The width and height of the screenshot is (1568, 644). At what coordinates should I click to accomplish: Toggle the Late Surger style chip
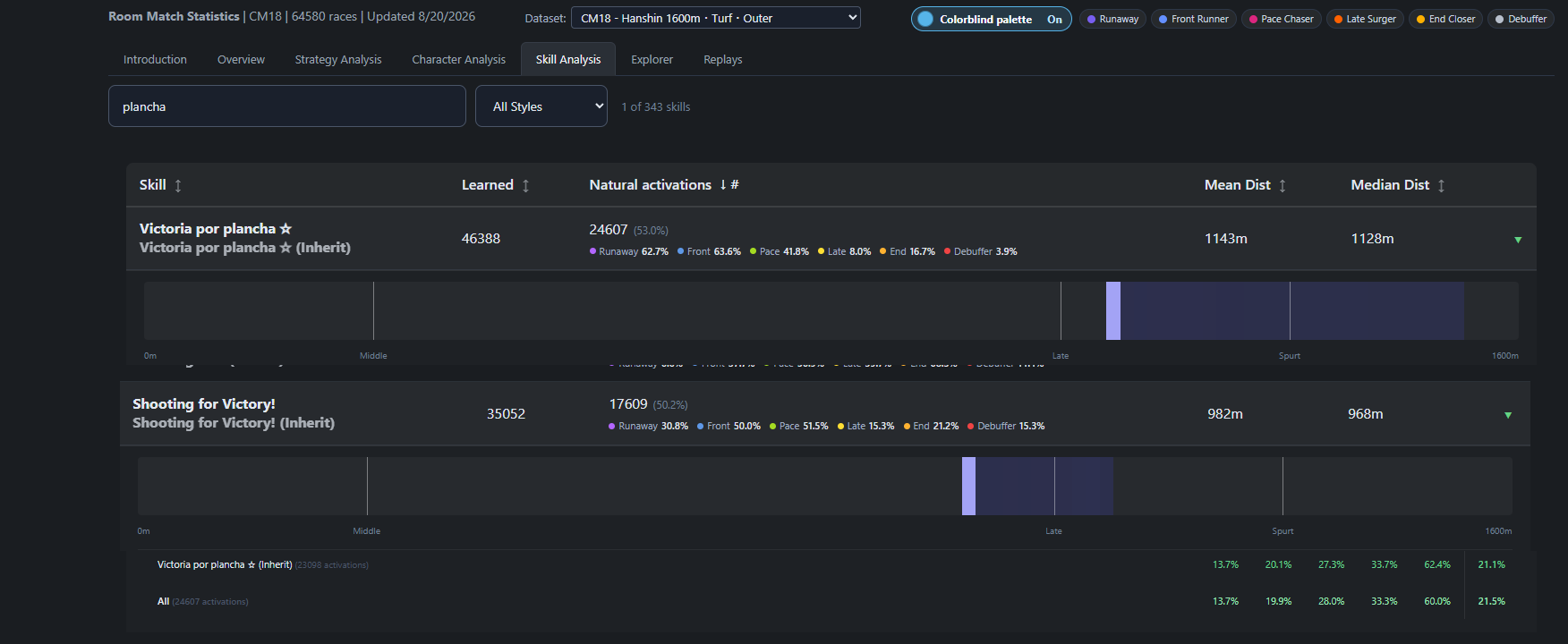point(1365,19)
